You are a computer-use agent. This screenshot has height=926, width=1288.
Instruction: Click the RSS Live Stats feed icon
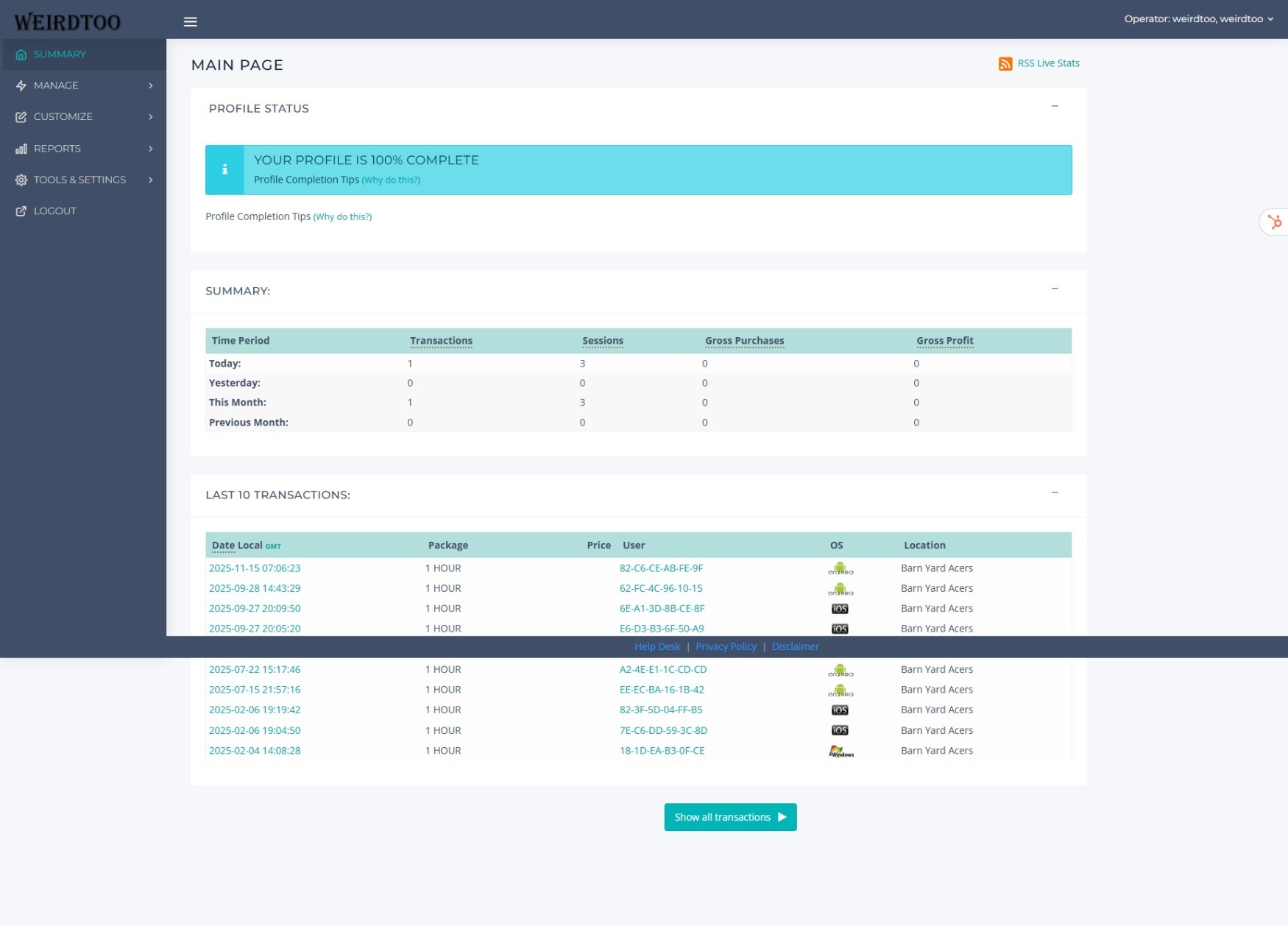pos(1005,63)
